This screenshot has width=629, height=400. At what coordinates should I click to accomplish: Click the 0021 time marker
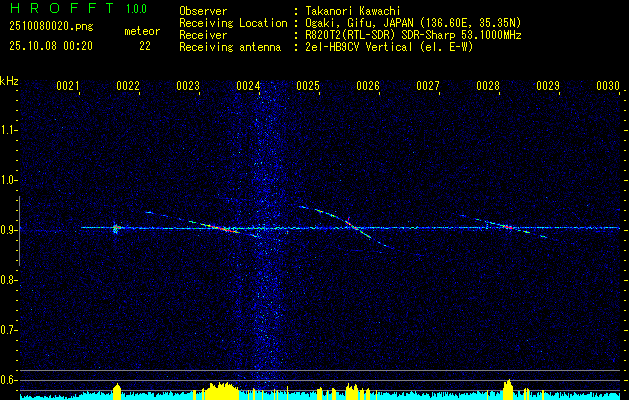(67, 86)
